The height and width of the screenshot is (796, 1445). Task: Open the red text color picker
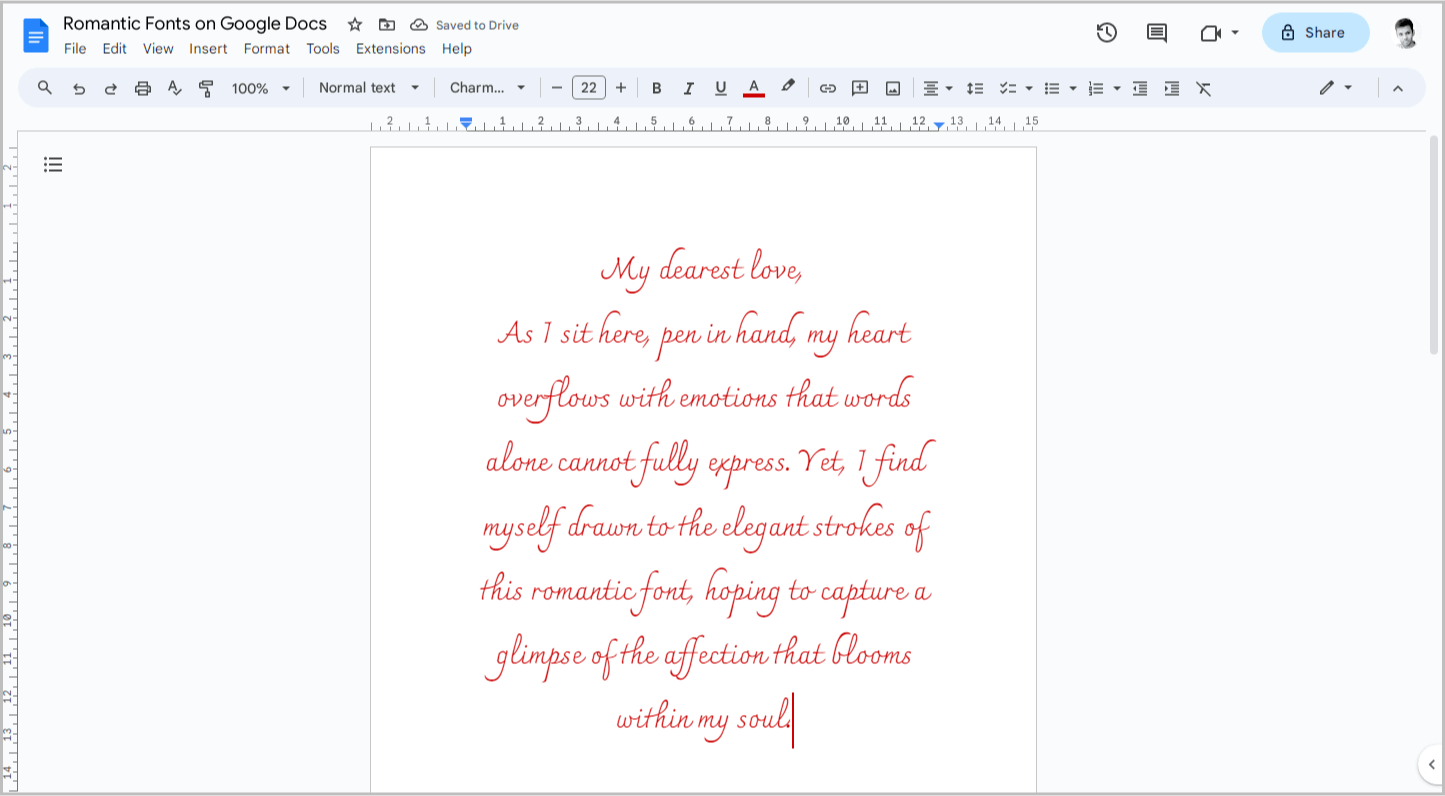pyautogui.click(x=754, y=88)
